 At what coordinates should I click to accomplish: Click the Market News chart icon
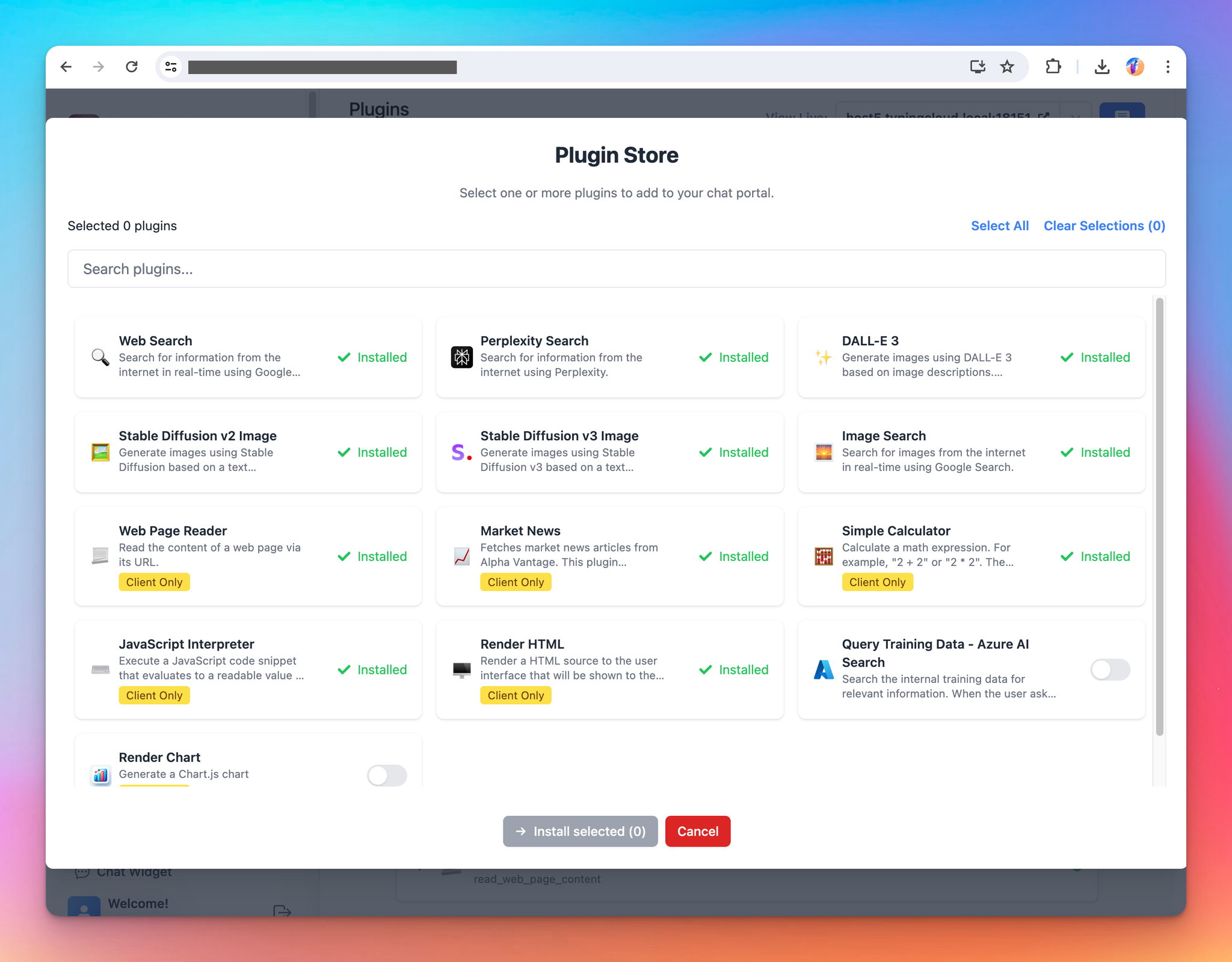(461, 556)
